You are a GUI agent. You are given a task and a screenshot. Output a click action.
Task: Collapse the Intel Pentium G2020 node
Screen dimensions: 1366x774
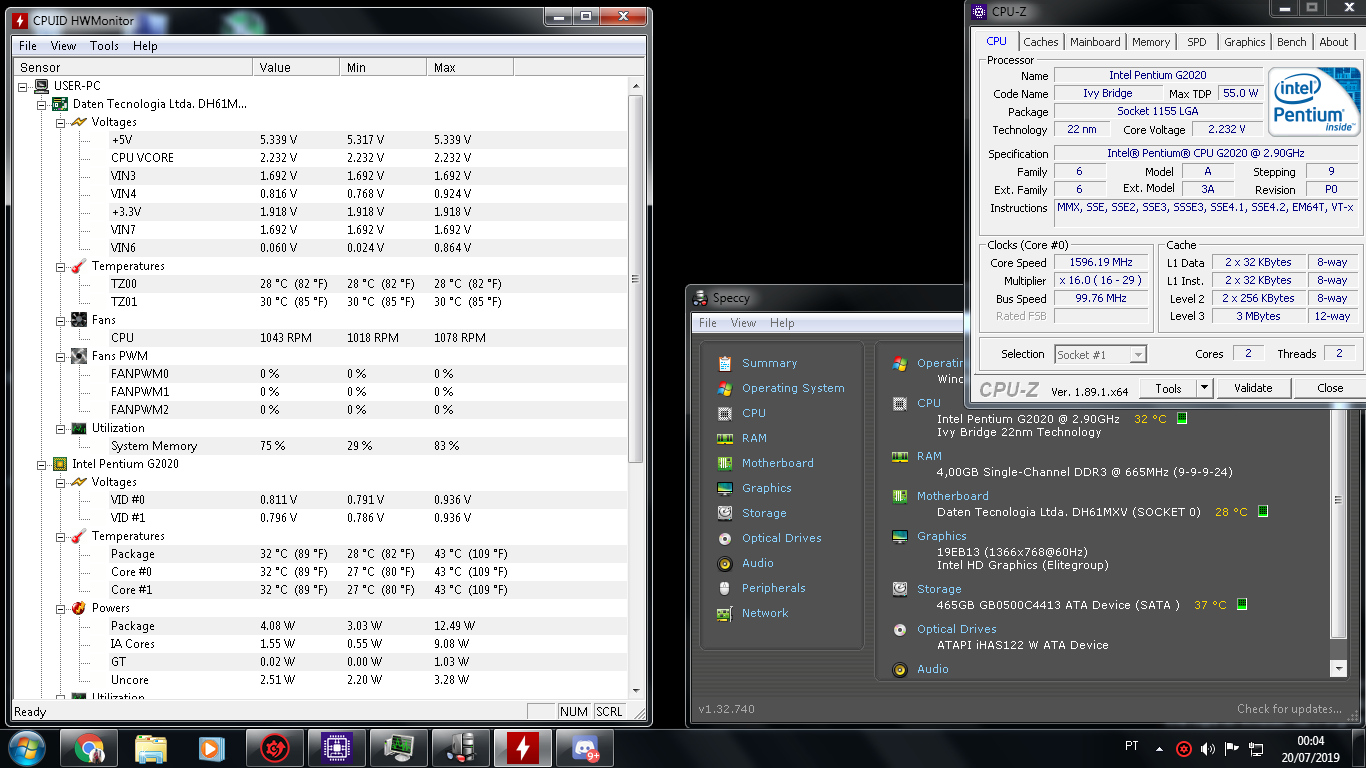41,464
